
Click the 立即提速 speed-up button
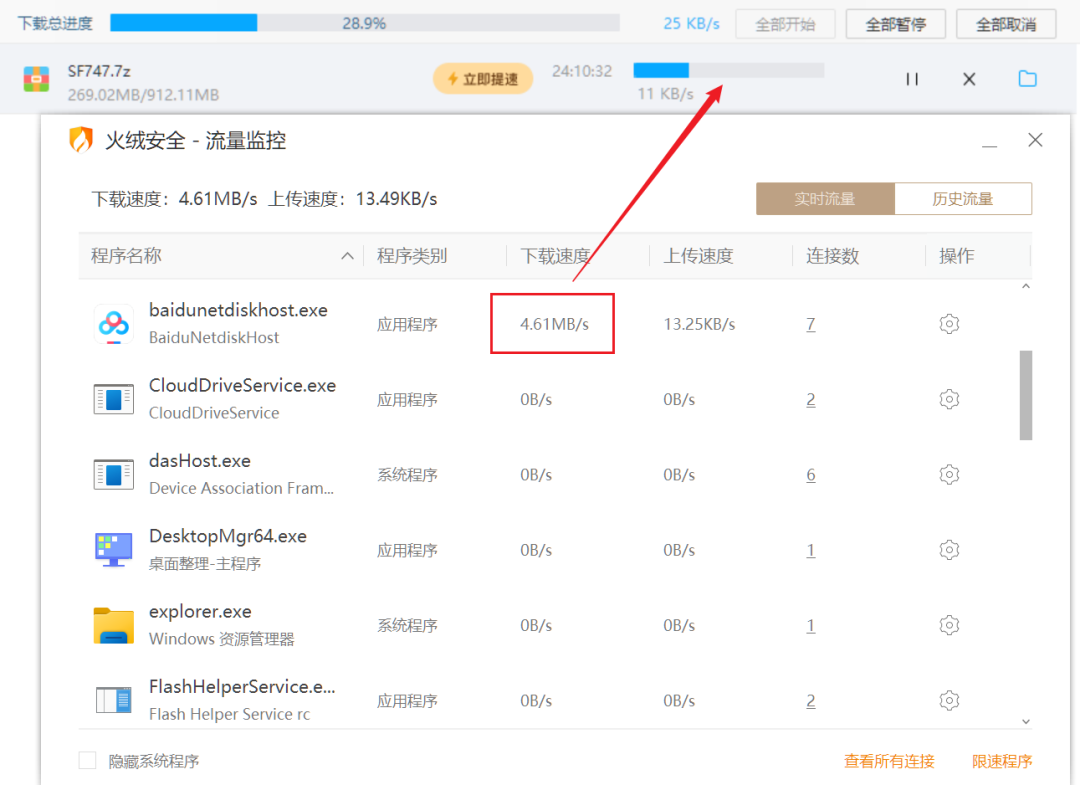point(482,79)
